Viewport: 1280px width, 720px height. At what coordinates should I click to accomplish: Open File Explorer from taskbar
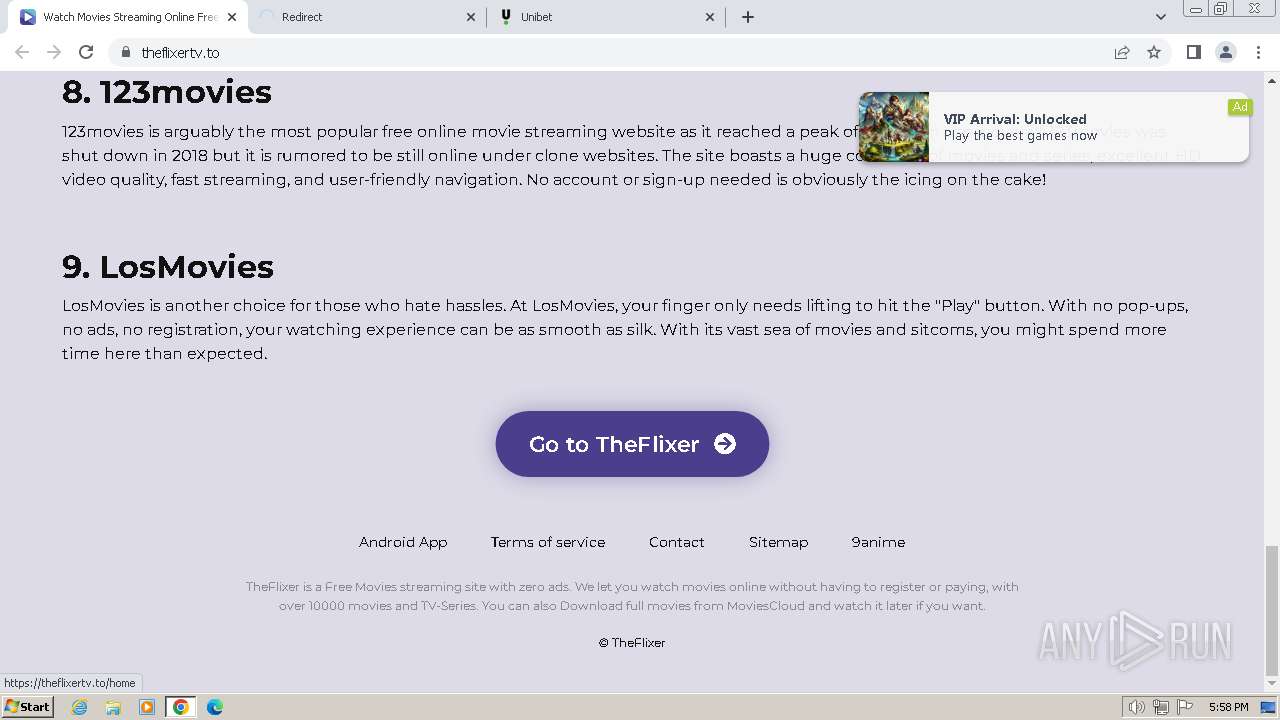pyautogui.click(x=113, y=707)
